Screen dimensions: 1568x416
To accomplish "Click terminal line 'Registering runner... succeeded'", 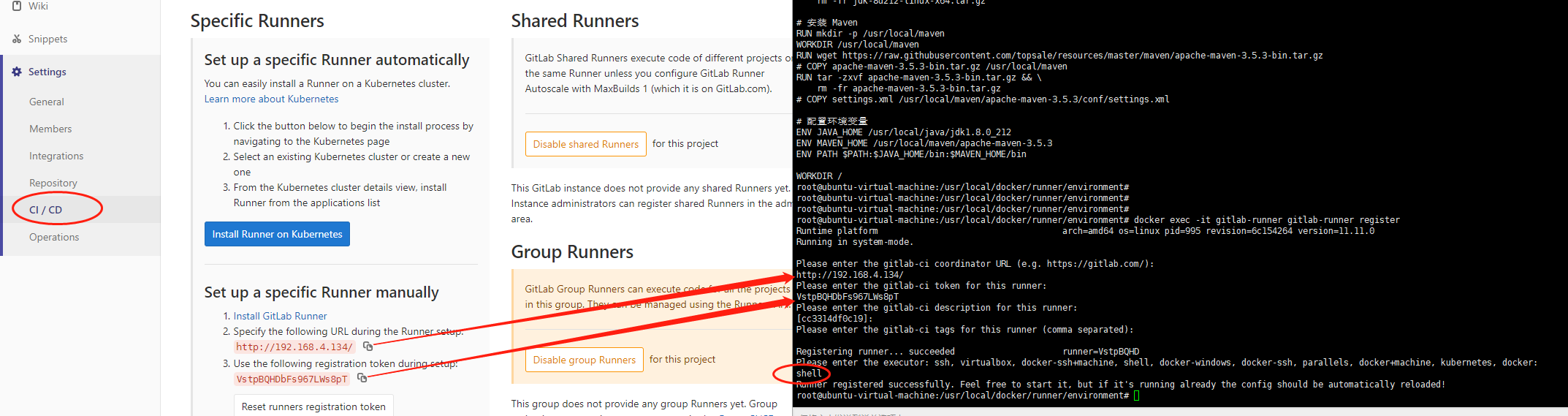I will [875, 352].
